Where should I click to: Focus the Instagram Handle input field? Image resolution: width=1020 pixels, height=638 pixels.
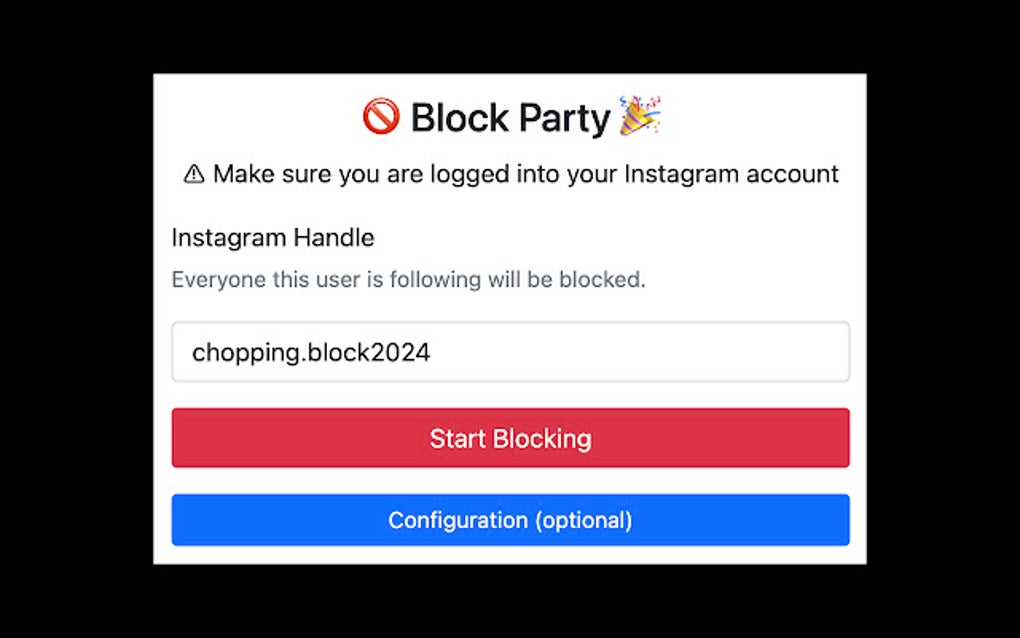pyautogui.click(x=510, y=352)
